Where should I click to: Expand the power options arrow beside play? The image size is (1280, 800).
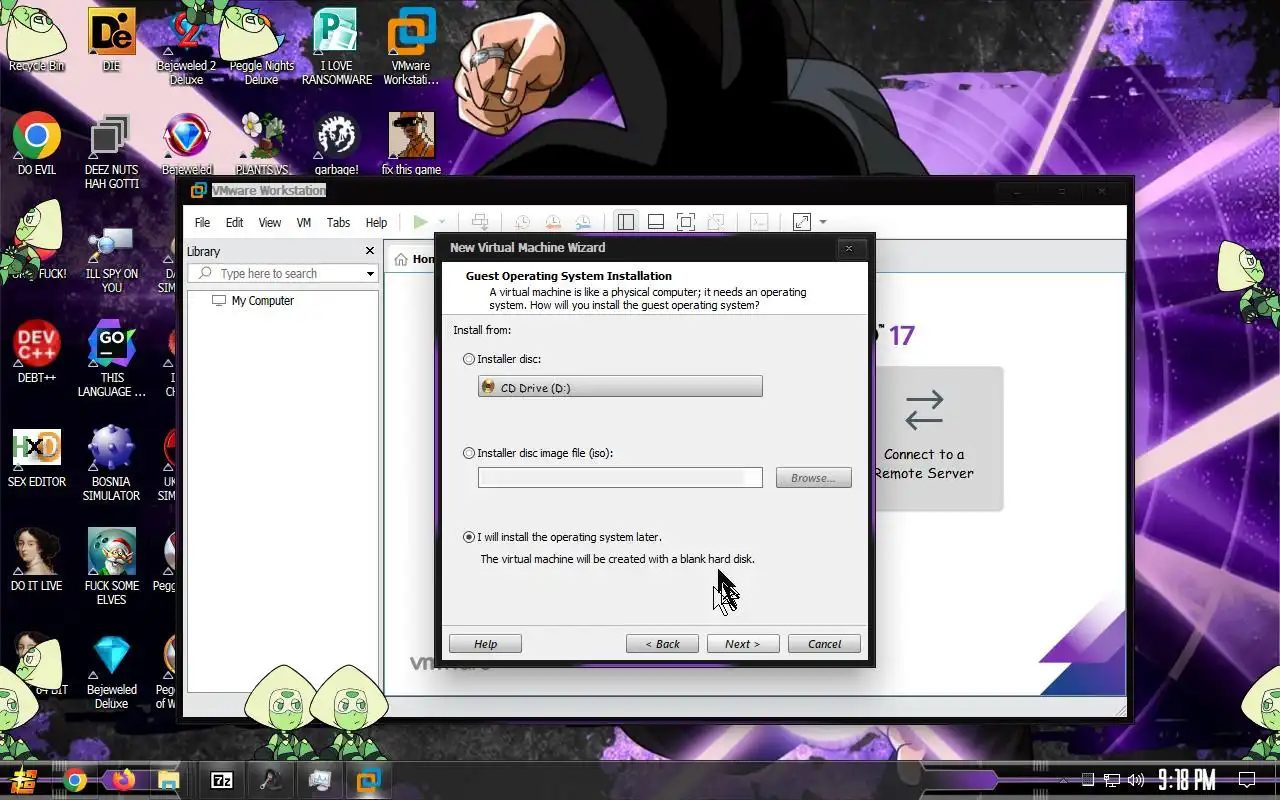point(442,222)
